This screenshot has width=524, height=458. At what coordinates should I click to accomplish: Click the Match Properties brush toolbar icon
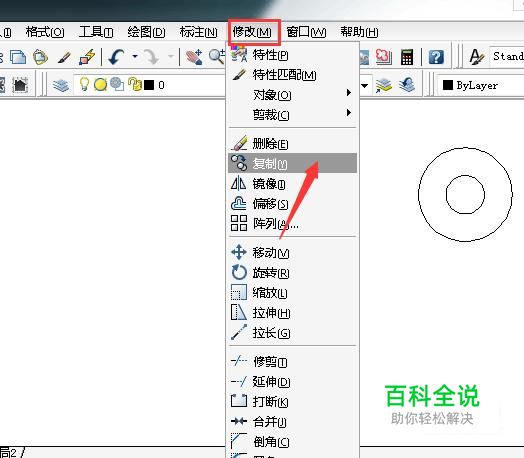(64, 57)
